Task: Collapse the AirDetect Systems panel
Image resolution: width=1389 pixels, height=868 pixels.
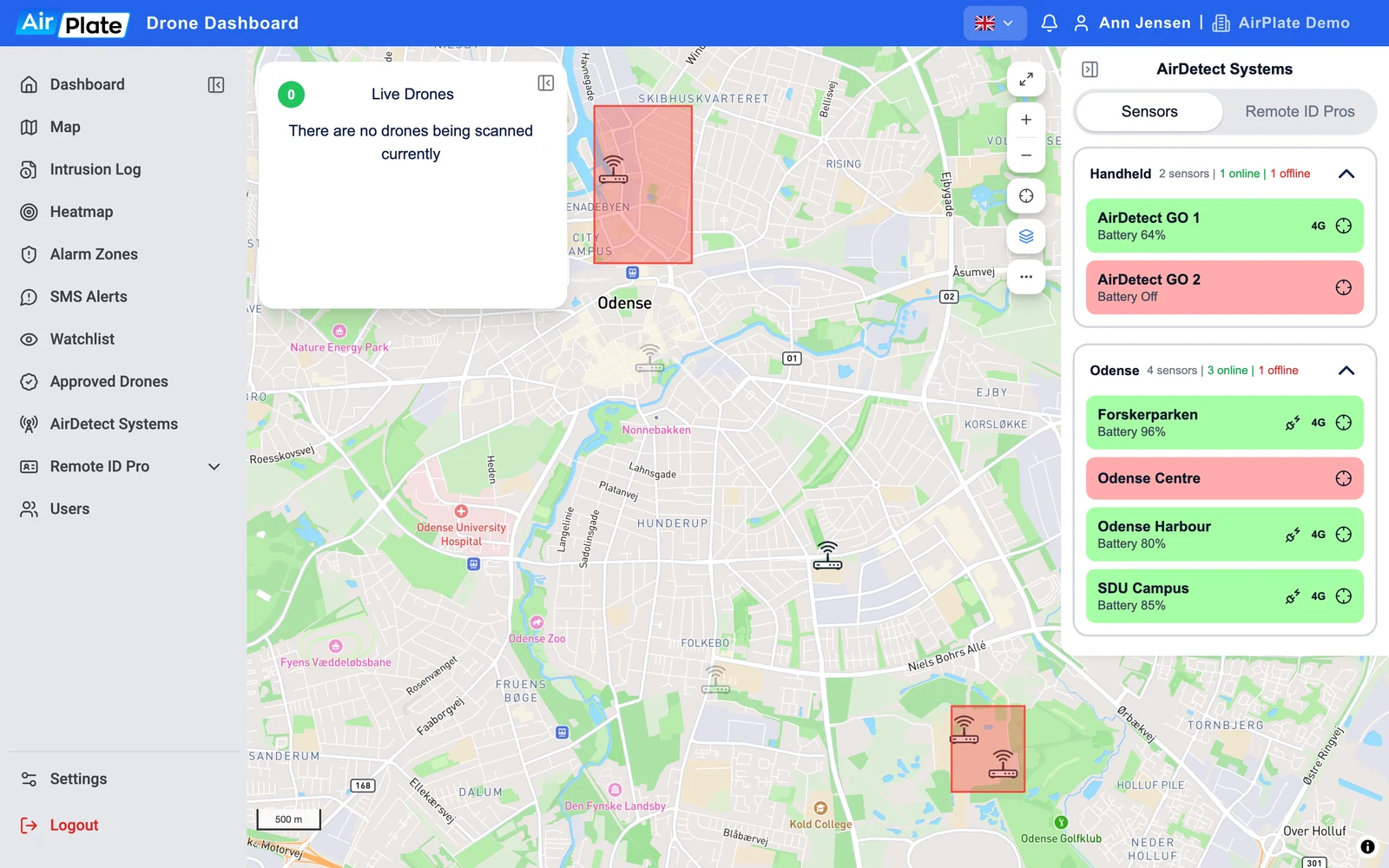Action: pos(1090,69)
